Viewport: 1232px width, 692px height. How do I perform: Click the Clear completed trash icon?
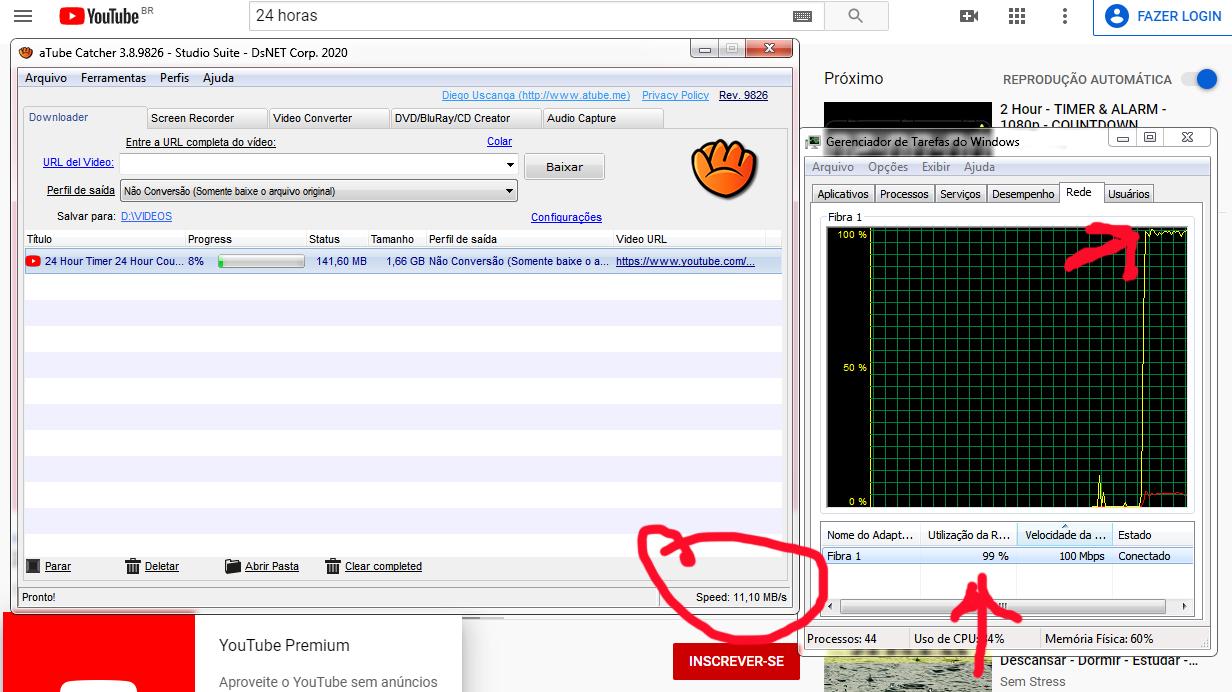[x=333, y=566]
